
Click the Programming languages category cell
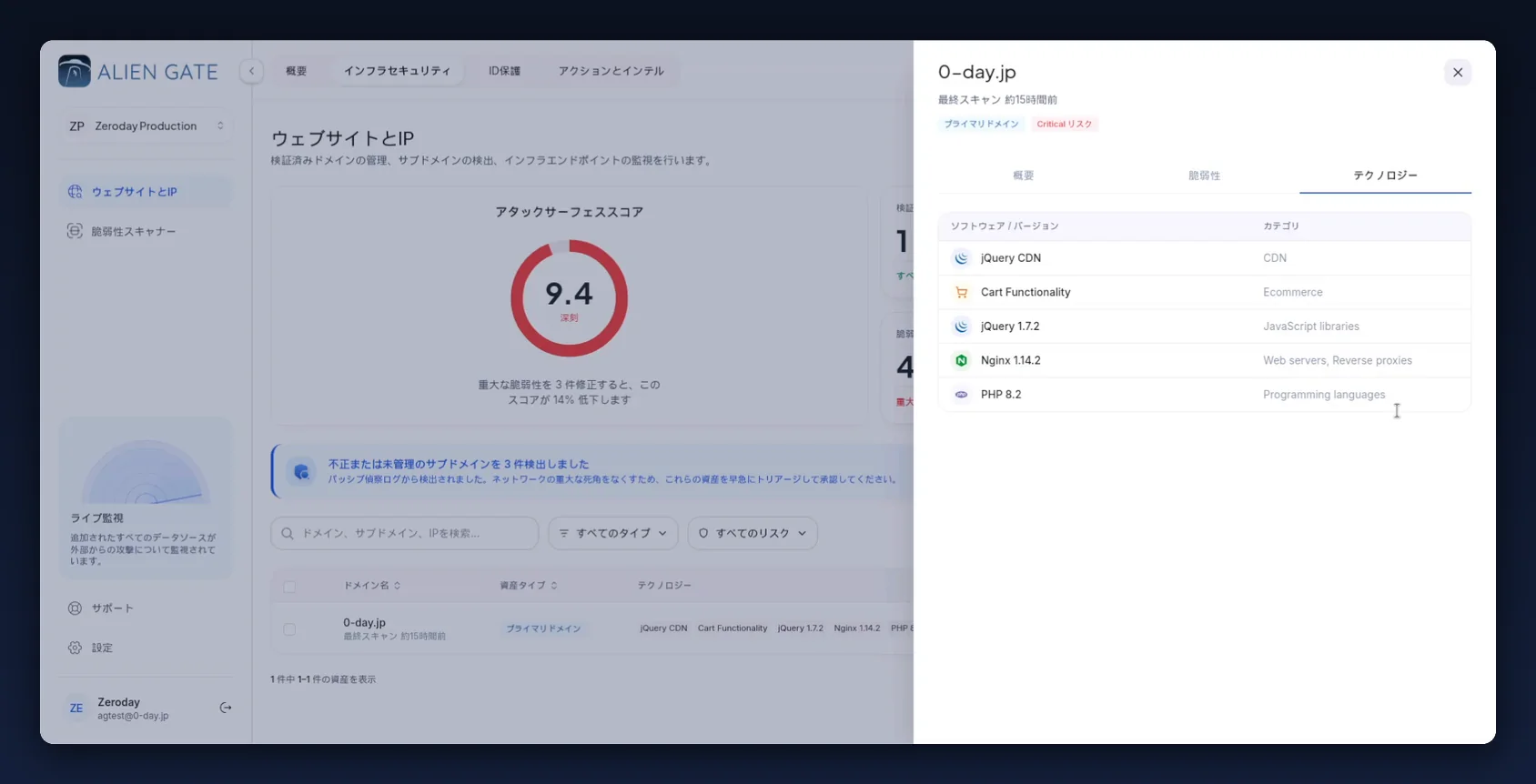click(x=1324, y=395)
